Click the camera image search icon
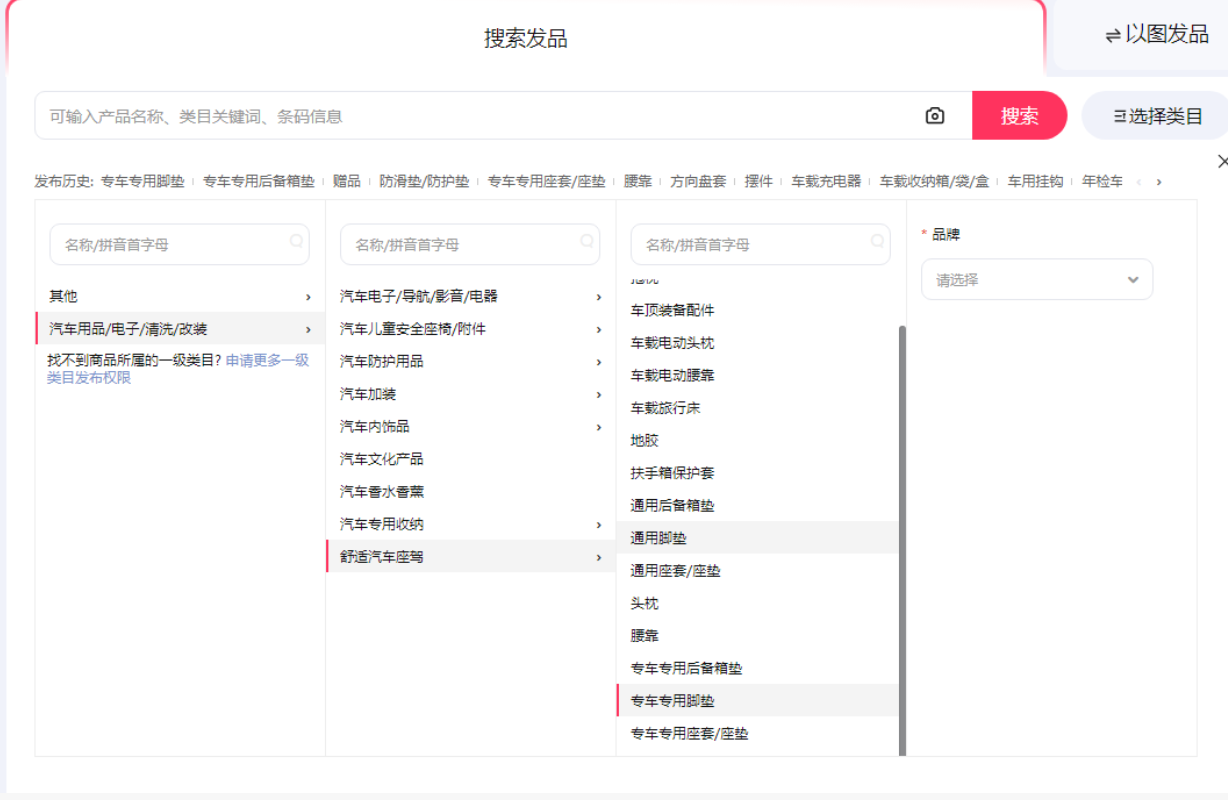 coord(934,116)
